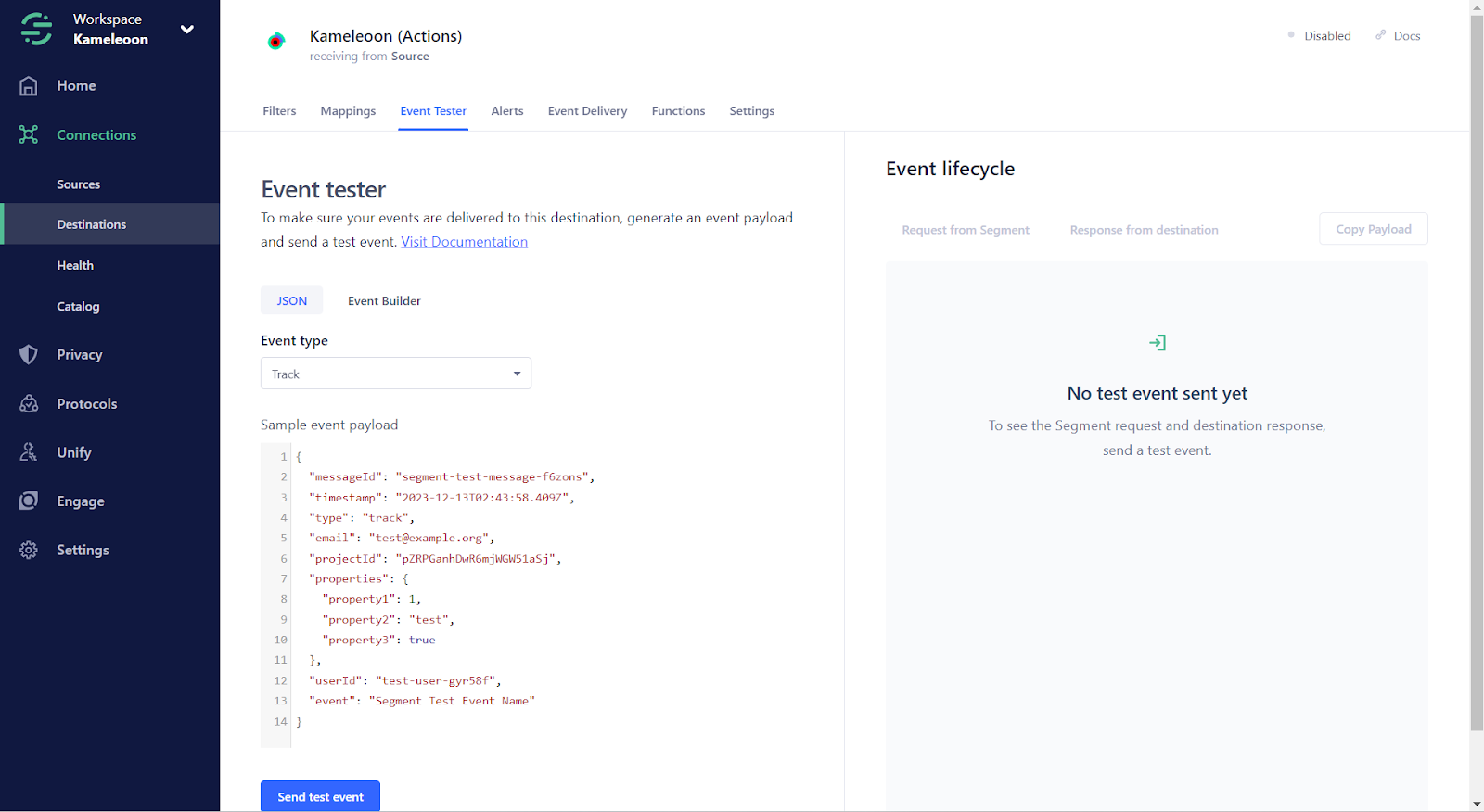Select Request from Segment tab

point(966,230)
